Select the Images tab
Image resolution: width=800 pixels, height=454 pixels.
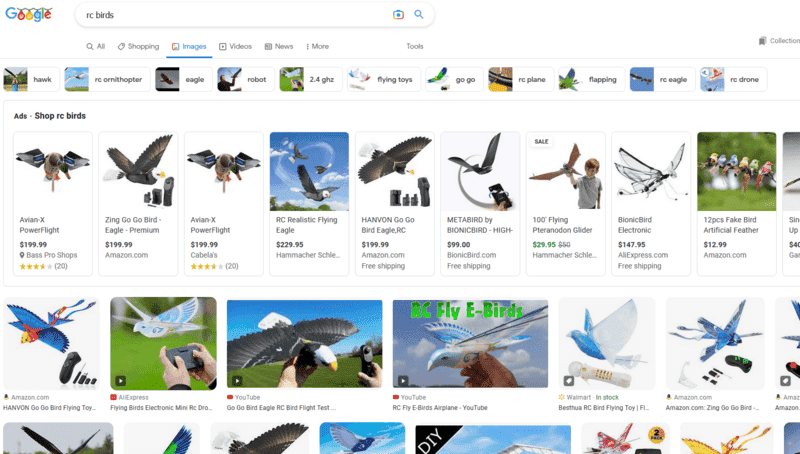[x=189, y=46]
